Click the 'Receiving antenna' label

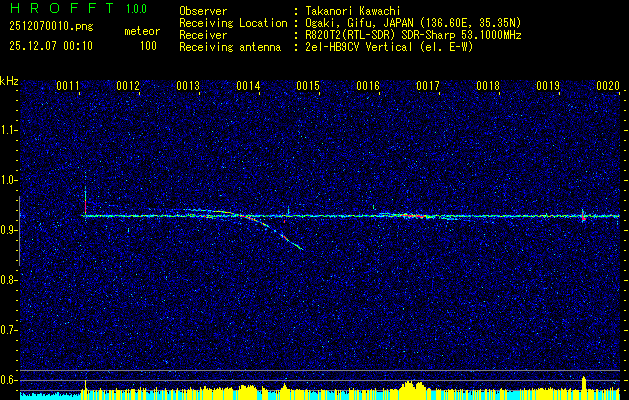[x=230, y=47]
